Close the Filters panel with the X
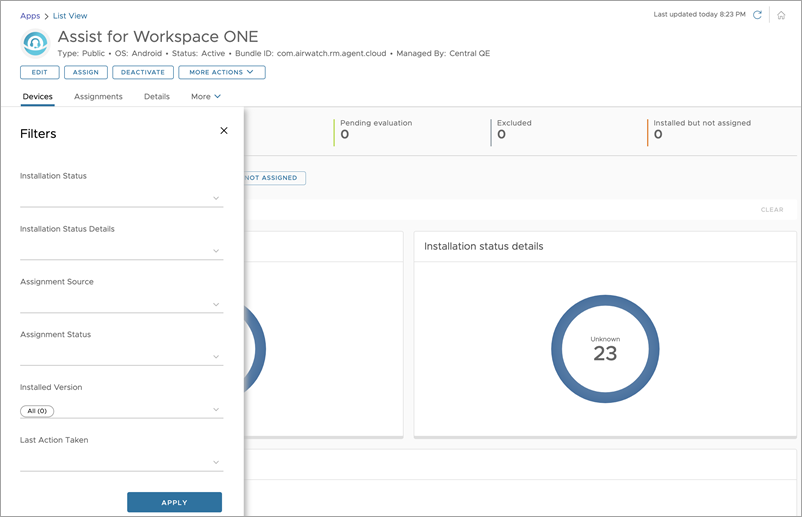The width and height of the screenshot is (802, 517). pyautogui.click(x=224, y=131)
